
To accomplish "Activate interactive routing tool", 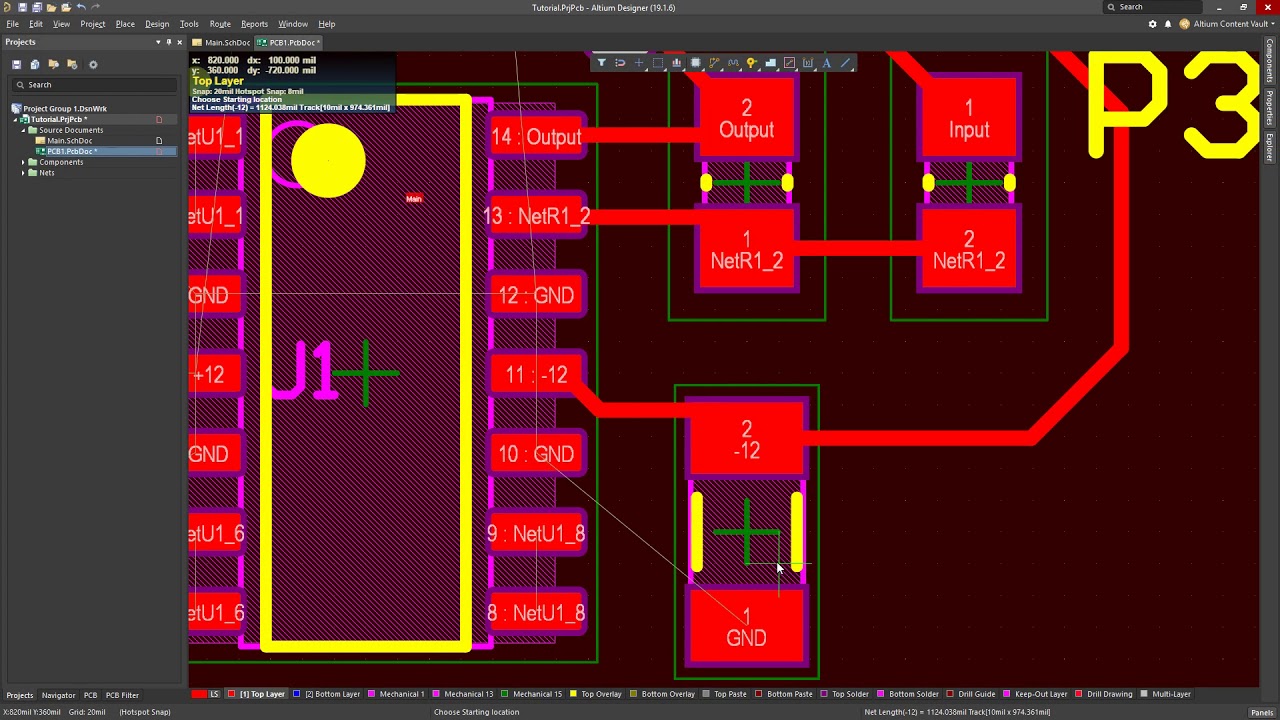I will 714,63.
